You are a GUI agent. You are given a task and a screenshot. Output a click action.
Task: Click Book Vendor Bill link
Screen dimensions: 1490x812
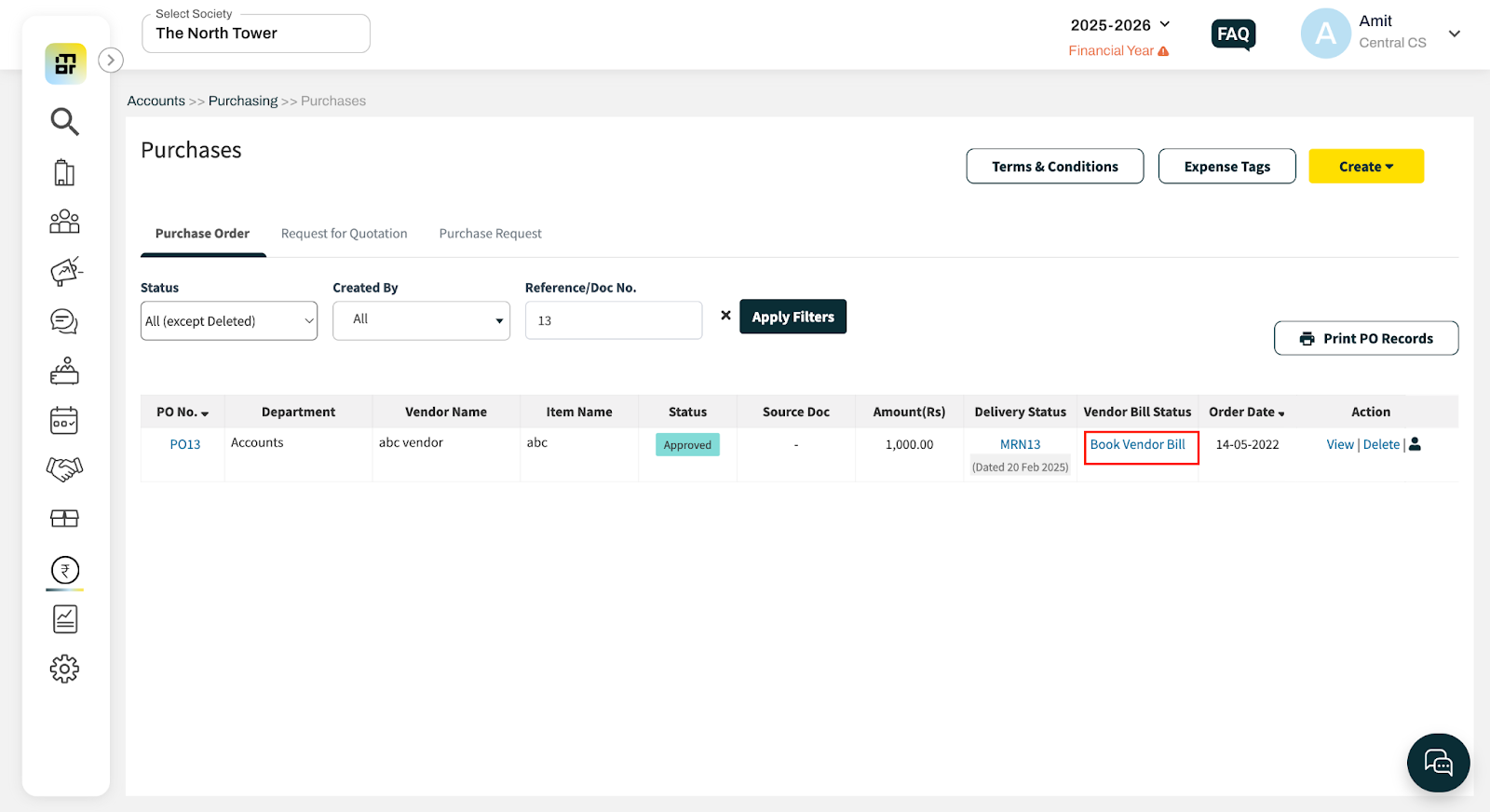1138,444
